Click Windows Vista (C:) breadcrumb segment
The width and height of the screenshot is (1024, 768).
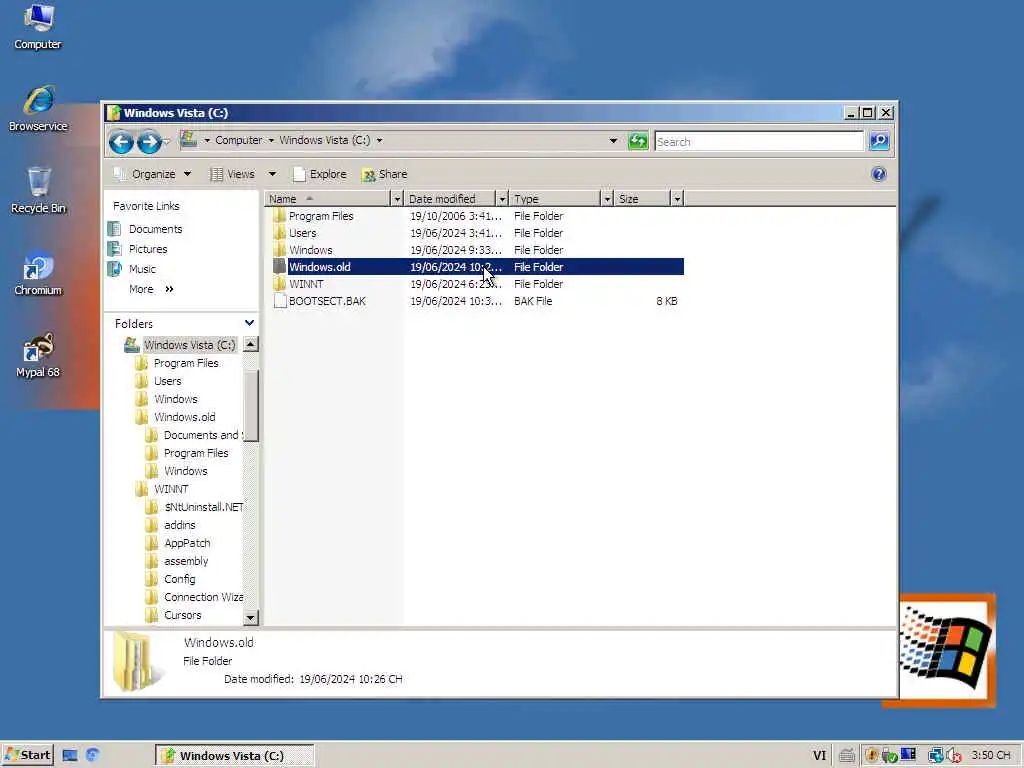[325, 140]
